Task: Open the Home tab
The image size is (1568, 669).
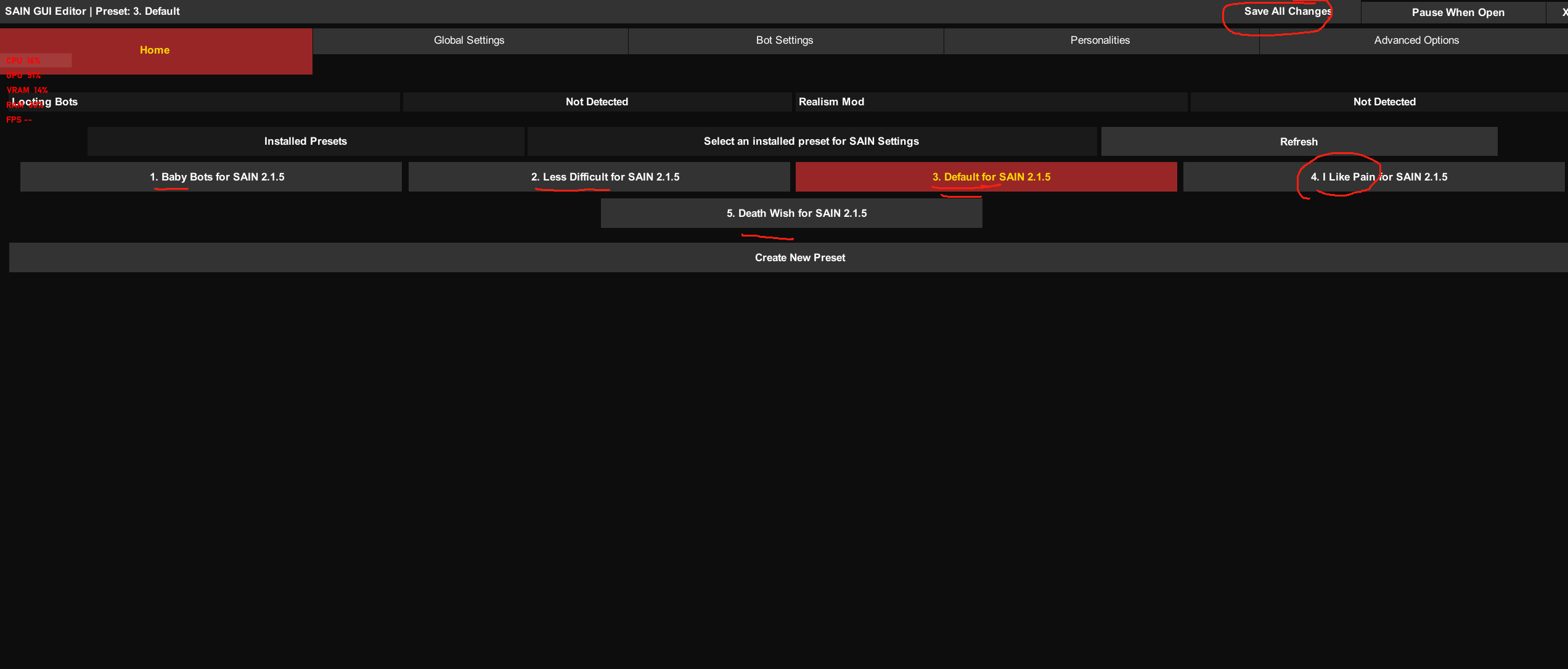Action: [155, 51]
